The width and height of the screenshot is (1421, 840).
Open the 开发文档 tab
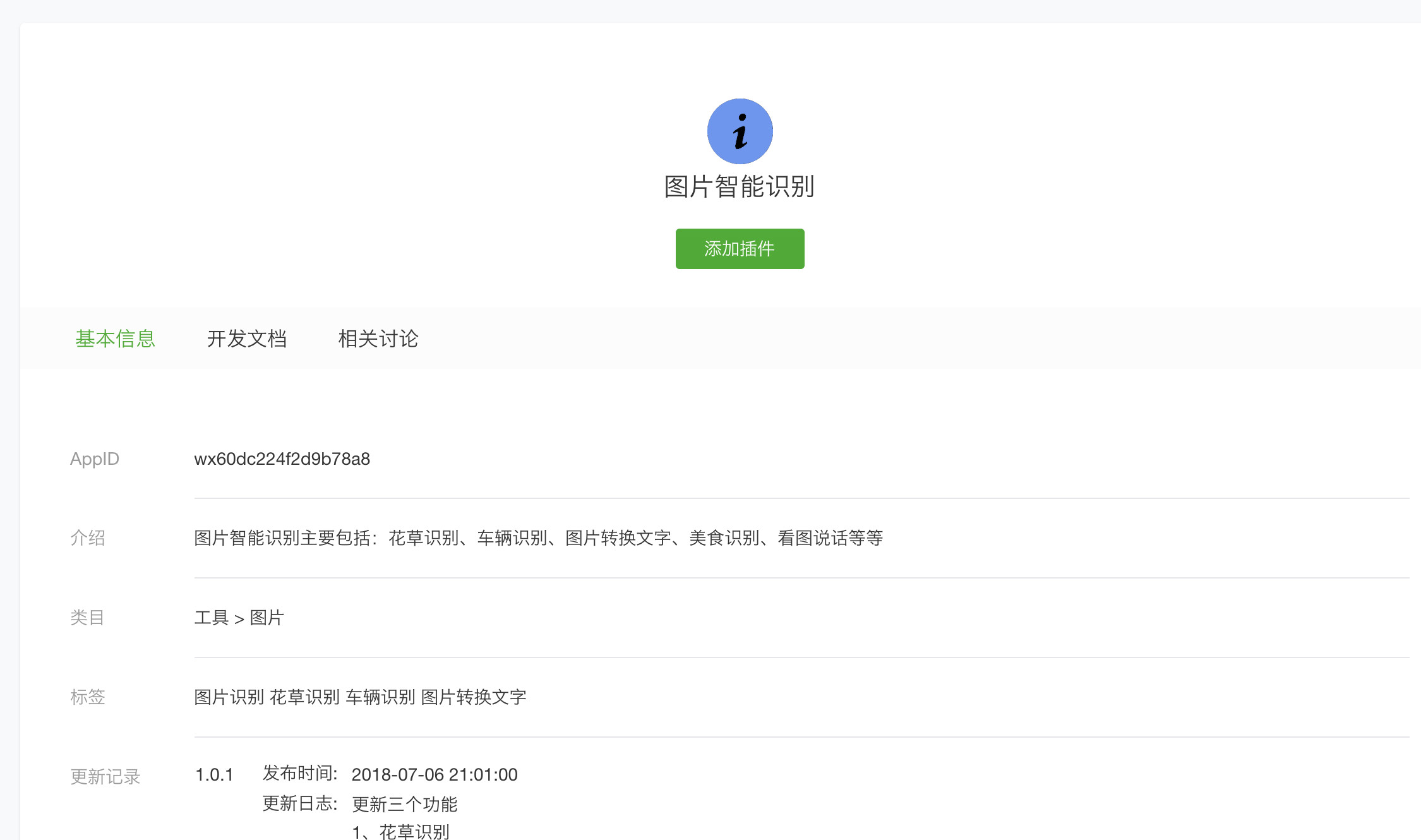247,339
